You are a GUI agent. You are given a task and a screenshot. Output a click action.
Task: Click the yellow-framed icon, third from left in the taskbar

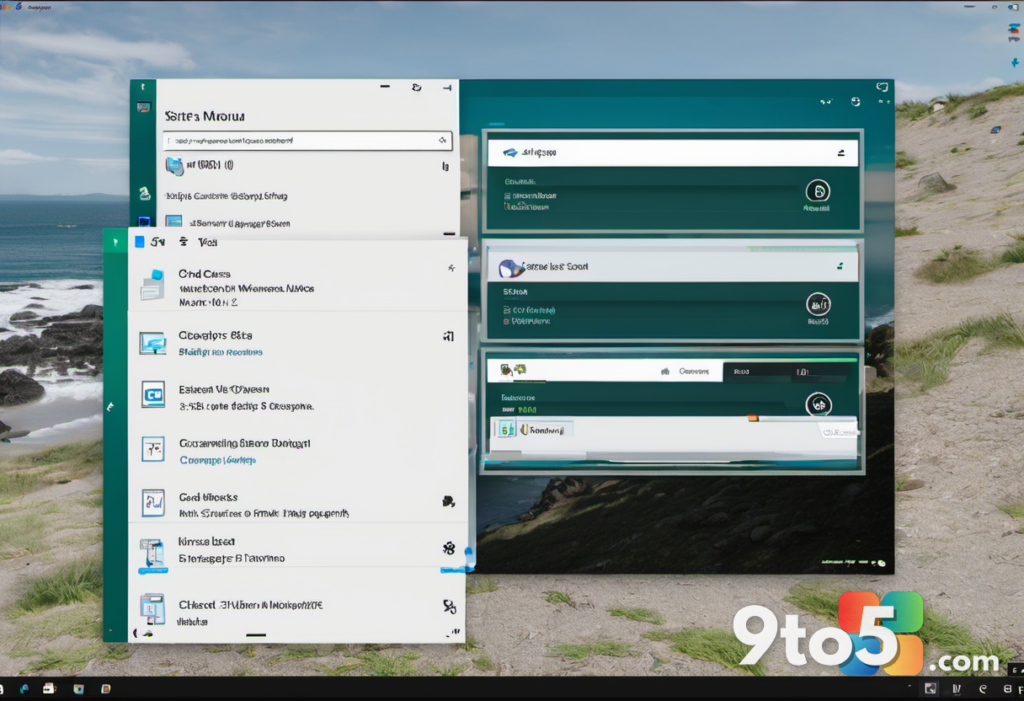pos(78,689)
